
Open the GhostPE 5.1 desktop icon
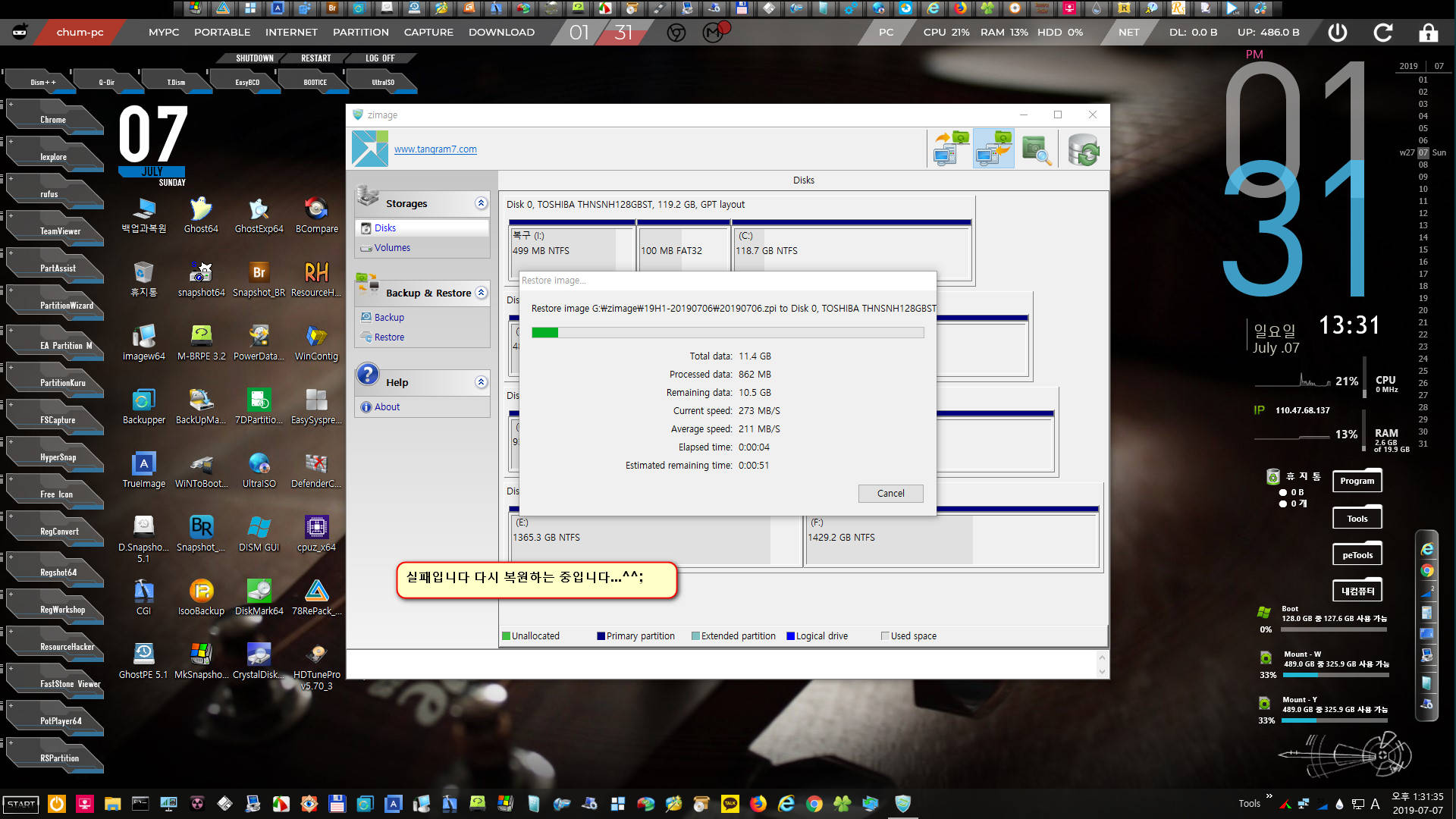pyautogui.click(x=143, y=661)
